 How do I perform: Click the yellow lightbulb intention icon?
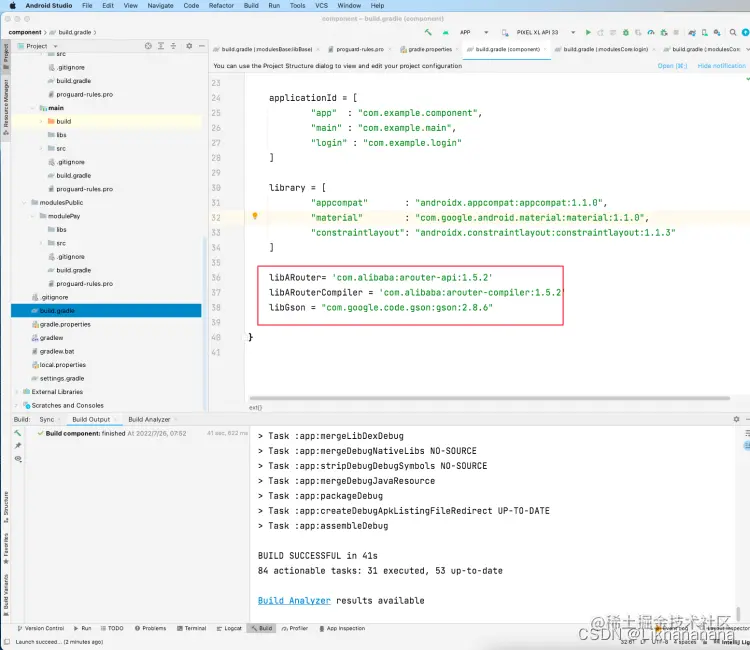click(255, 216)
